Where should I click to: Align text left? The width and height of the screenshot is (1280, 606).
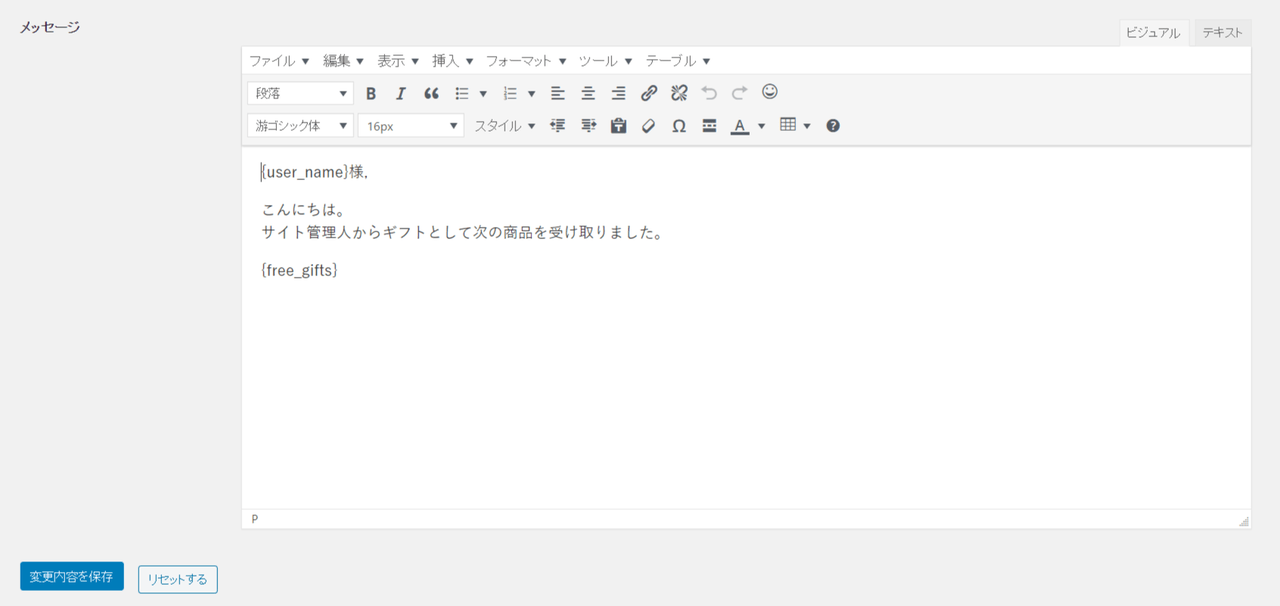tap(558, 93)
